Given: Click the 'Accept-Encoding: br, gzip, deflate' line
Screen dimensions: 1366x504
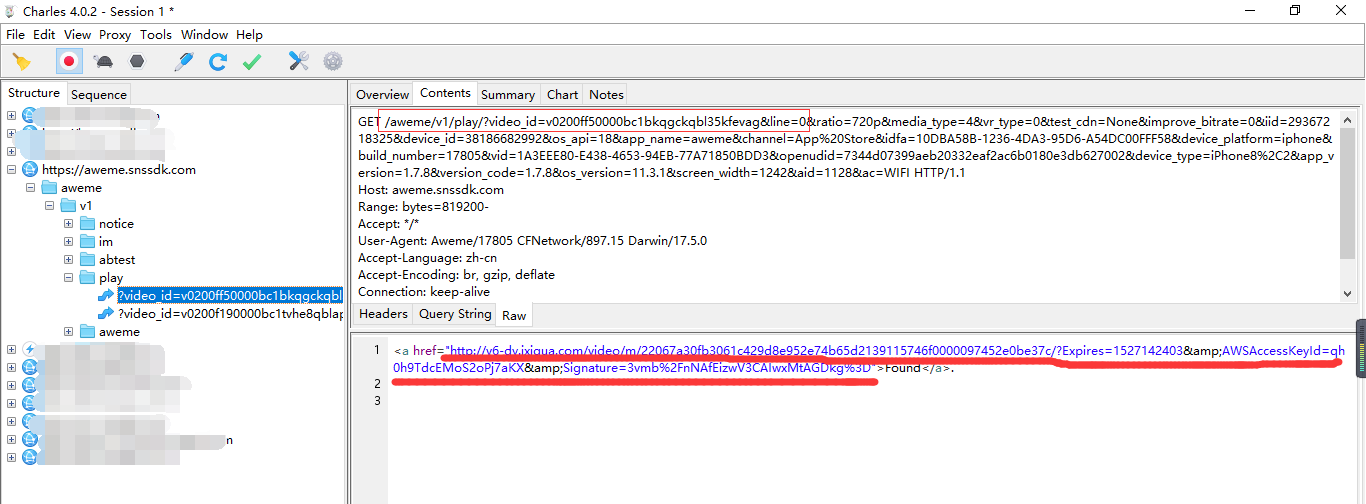Looking at the screenshot, I should tap(456, 274).
